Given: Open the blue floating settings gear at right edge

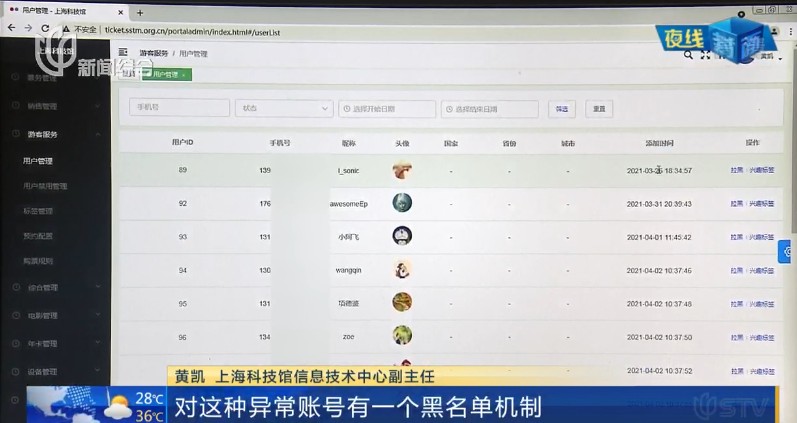Looking at the screenshot, I should [x=787, y=252].
